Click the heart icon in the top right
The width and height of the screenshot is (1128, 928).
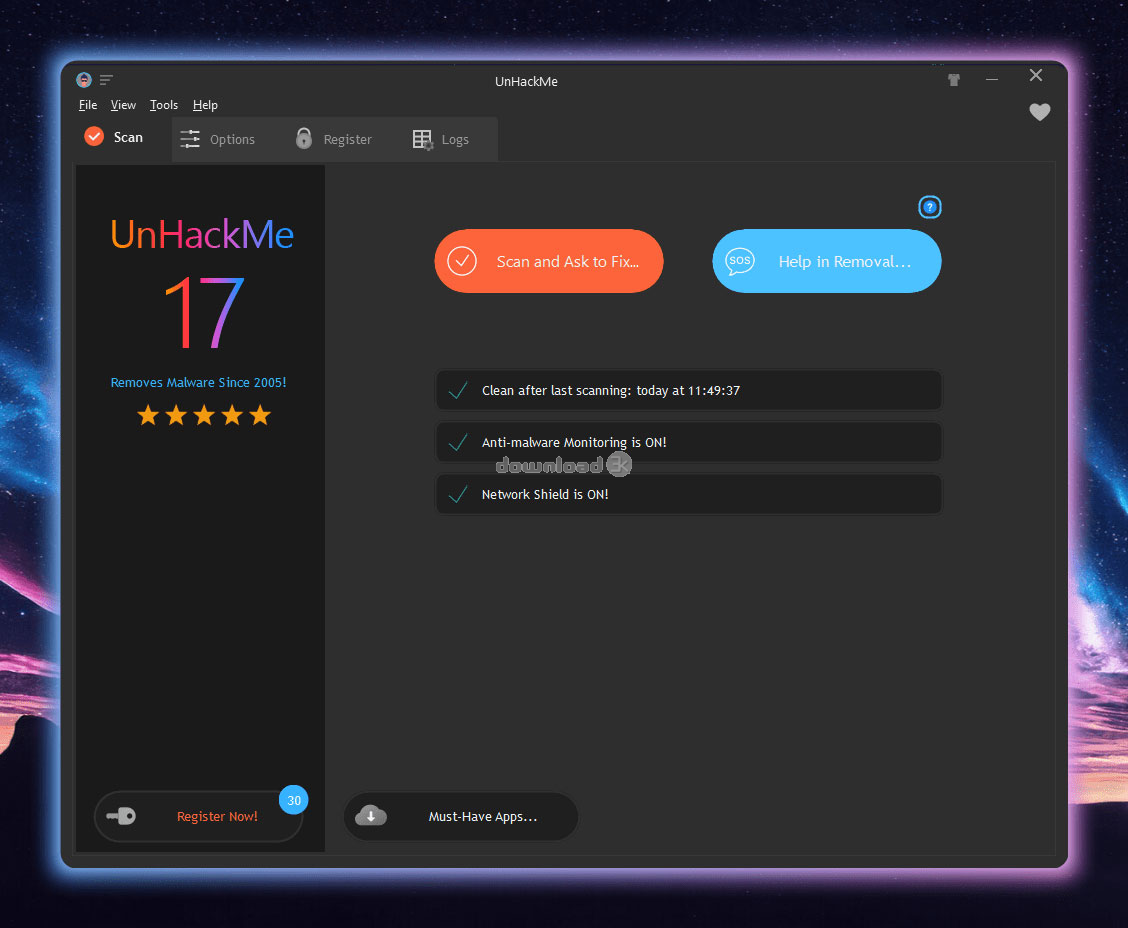[x=1040, y=112]
